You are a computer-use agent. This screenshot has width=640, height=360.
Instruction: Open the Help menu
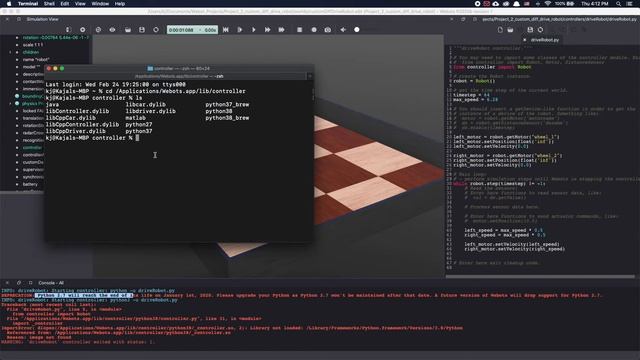(120, 4)
